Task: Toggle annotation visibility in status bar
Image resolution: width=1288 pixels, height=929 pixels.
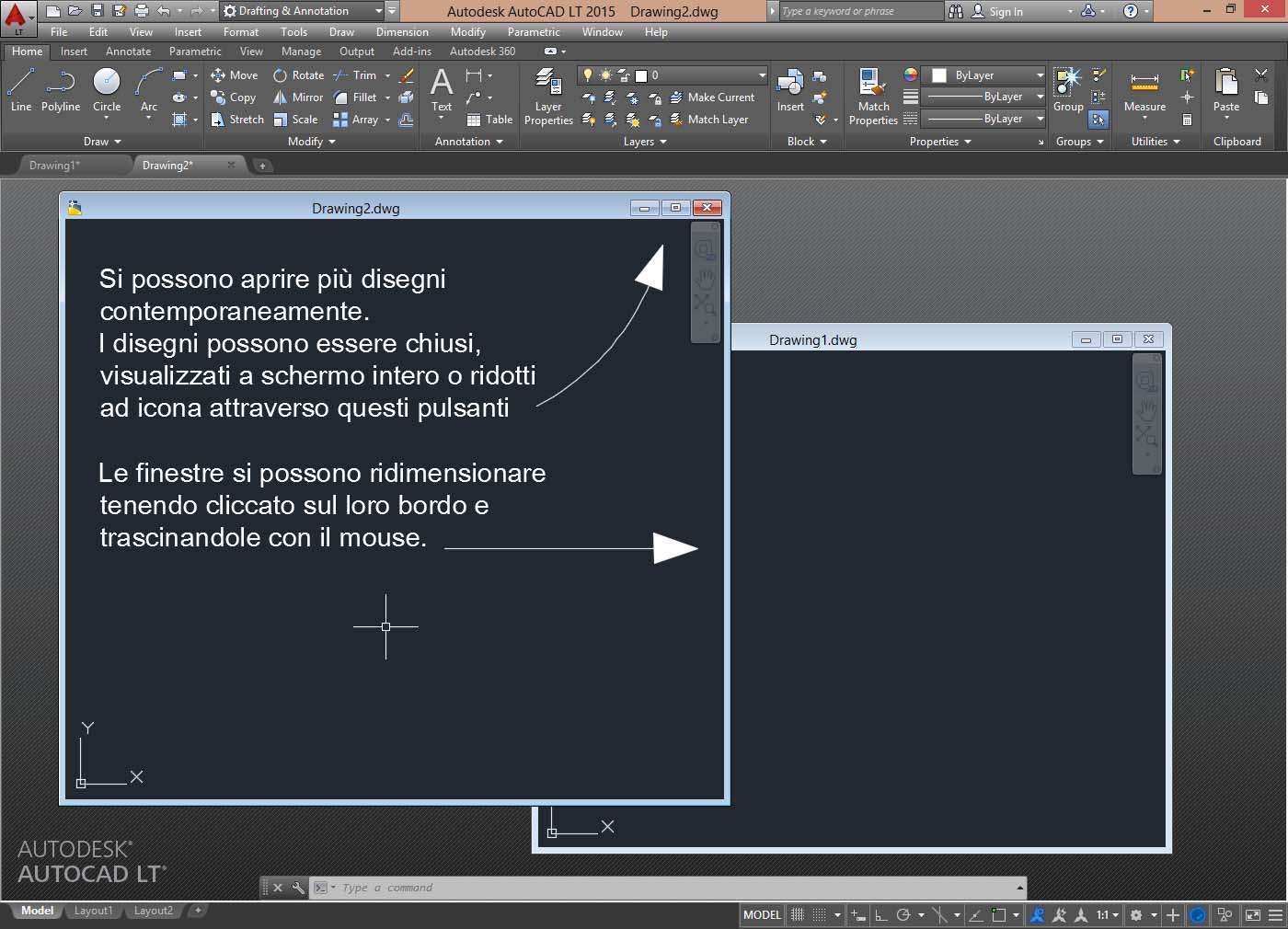Action: tap(1037, 915)
